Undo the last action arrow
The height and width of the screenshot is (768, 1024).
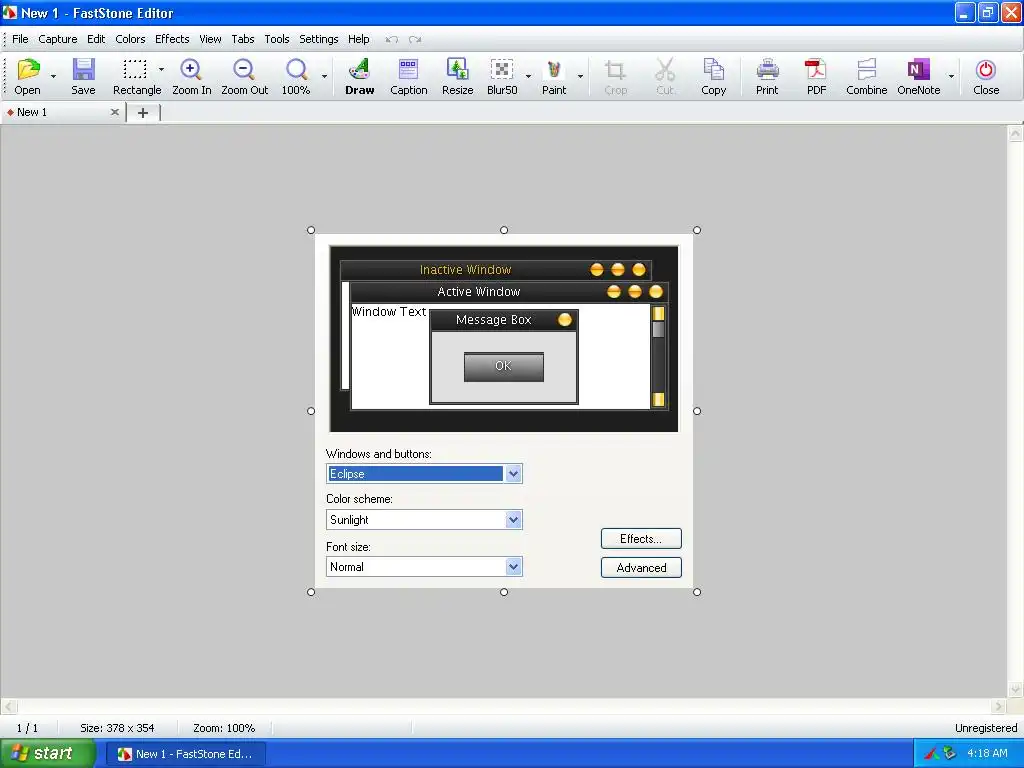click(x=391, y=40)
